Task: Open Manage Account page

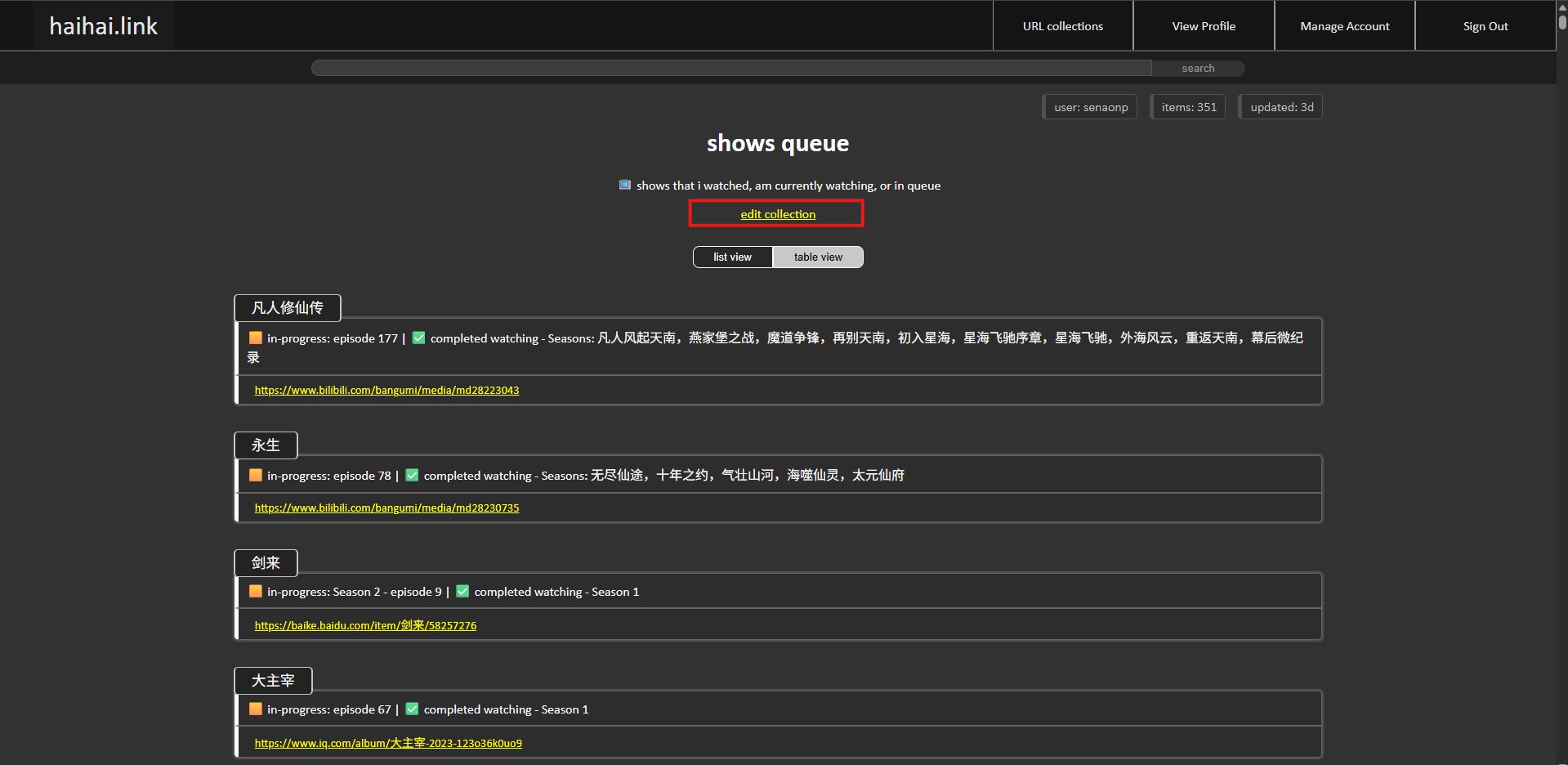Action: 1344,26
